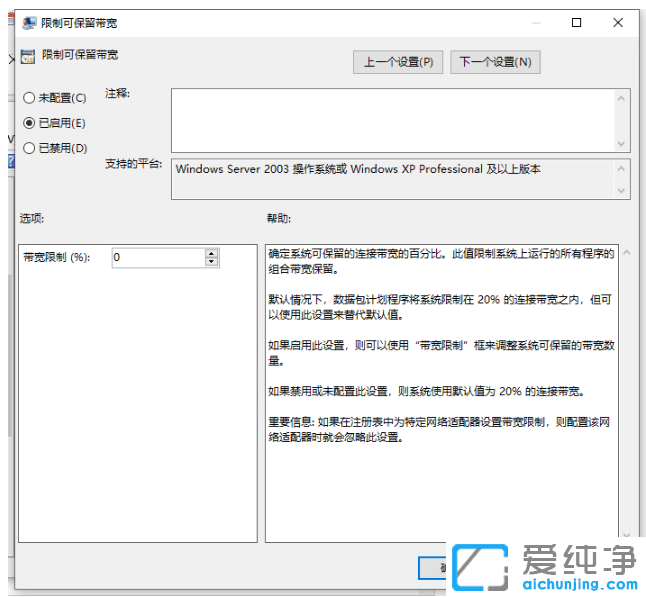Screen dimensions: 646x597
Task: Select the 已启用(E) radio option
Action: [29, 123]
